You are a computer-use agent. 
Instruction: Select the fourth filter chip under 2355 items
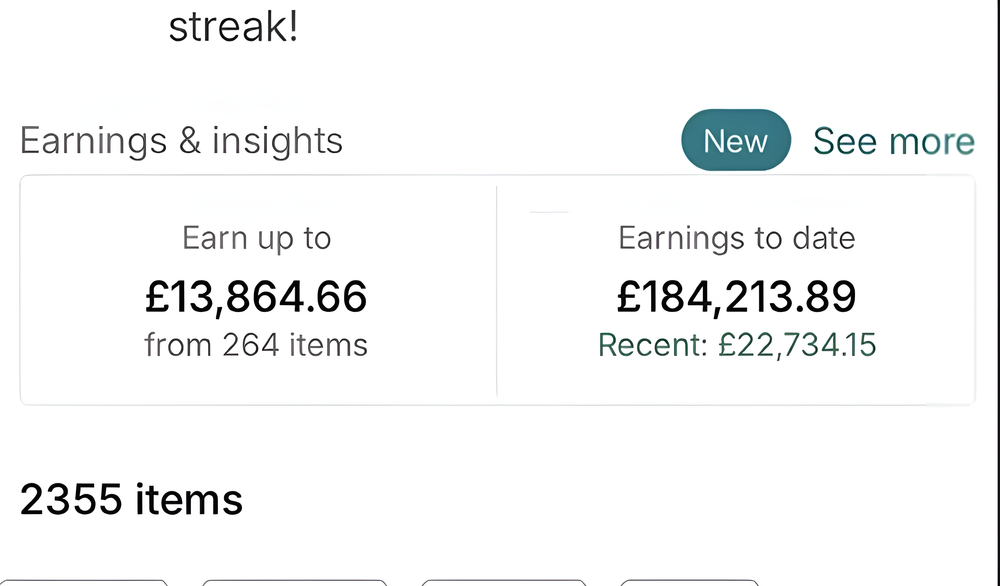(x=689, y=581)
